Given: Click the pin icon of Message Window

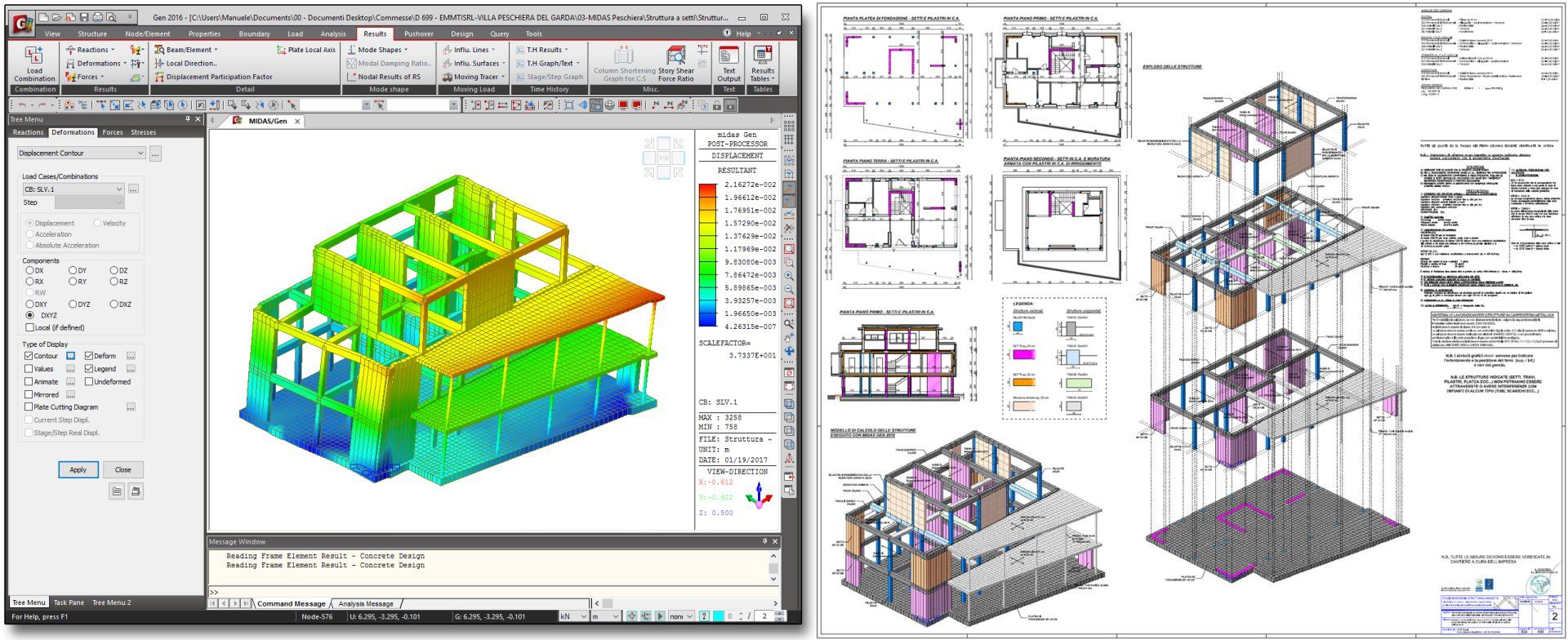Looking at the screenshot, I should click(x=764, y=541).
